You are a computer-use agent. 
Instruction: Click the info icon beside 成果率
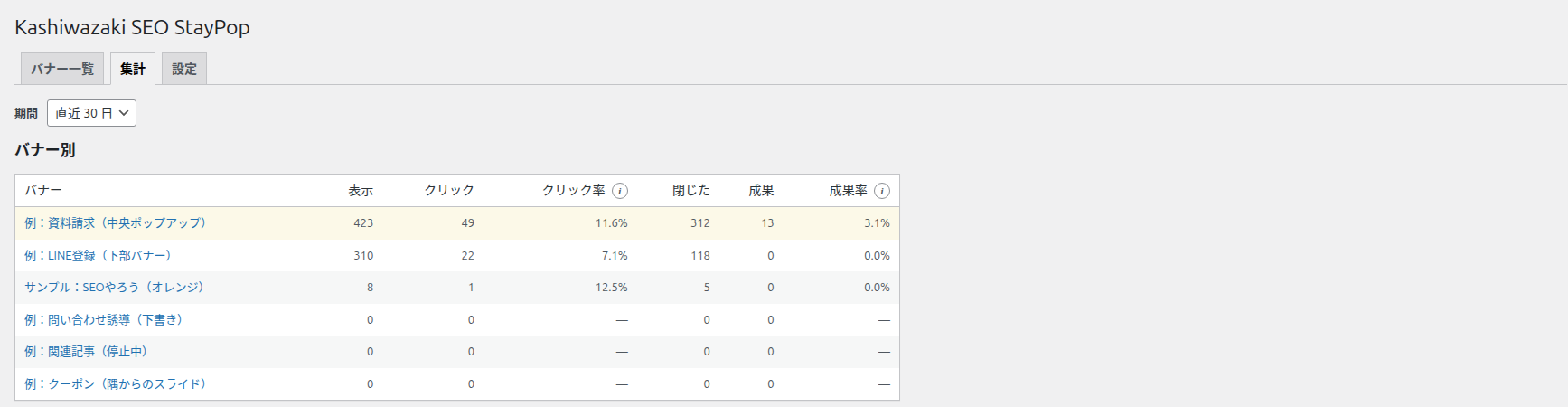(x=882, y=191)
